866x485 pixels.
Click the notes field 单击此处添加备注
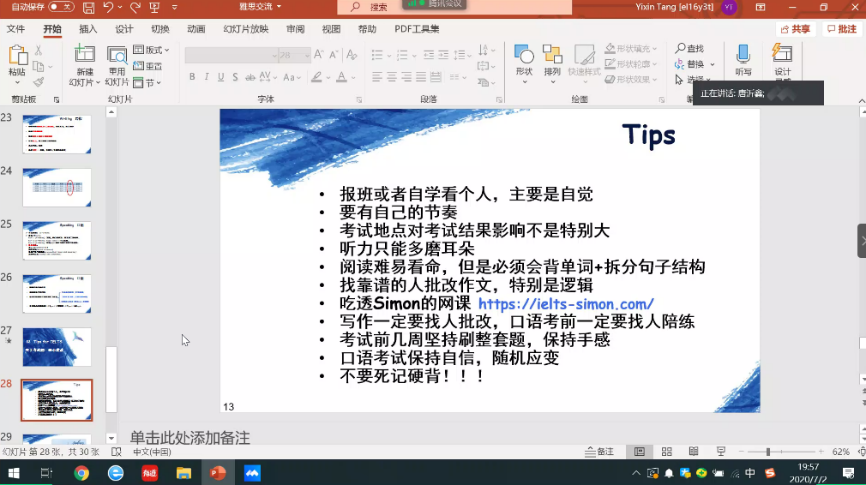click(190, 437)
